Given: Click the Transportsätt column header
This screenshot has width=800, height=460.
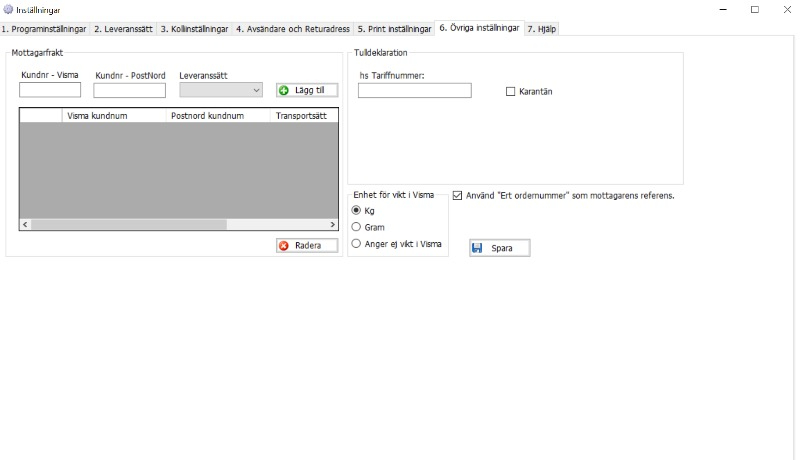Looking at the screenshot, I should (304, 116).
